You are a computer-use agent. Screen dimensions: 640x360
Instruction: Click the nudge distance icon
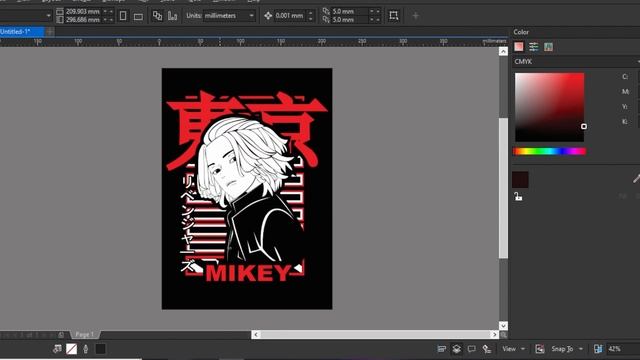tap(268, 16)
